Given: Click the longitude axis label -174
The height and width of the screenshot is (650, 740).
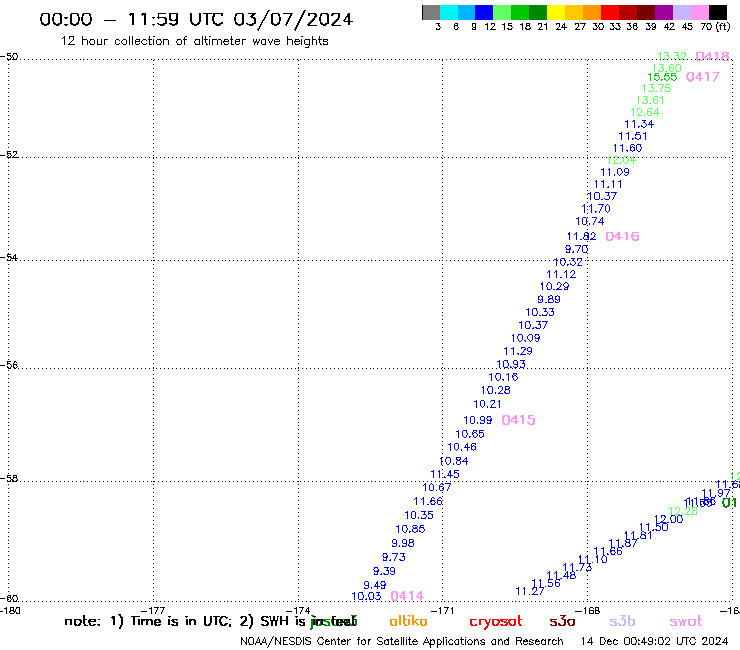Looking at the screenshot, I should 298,611.
